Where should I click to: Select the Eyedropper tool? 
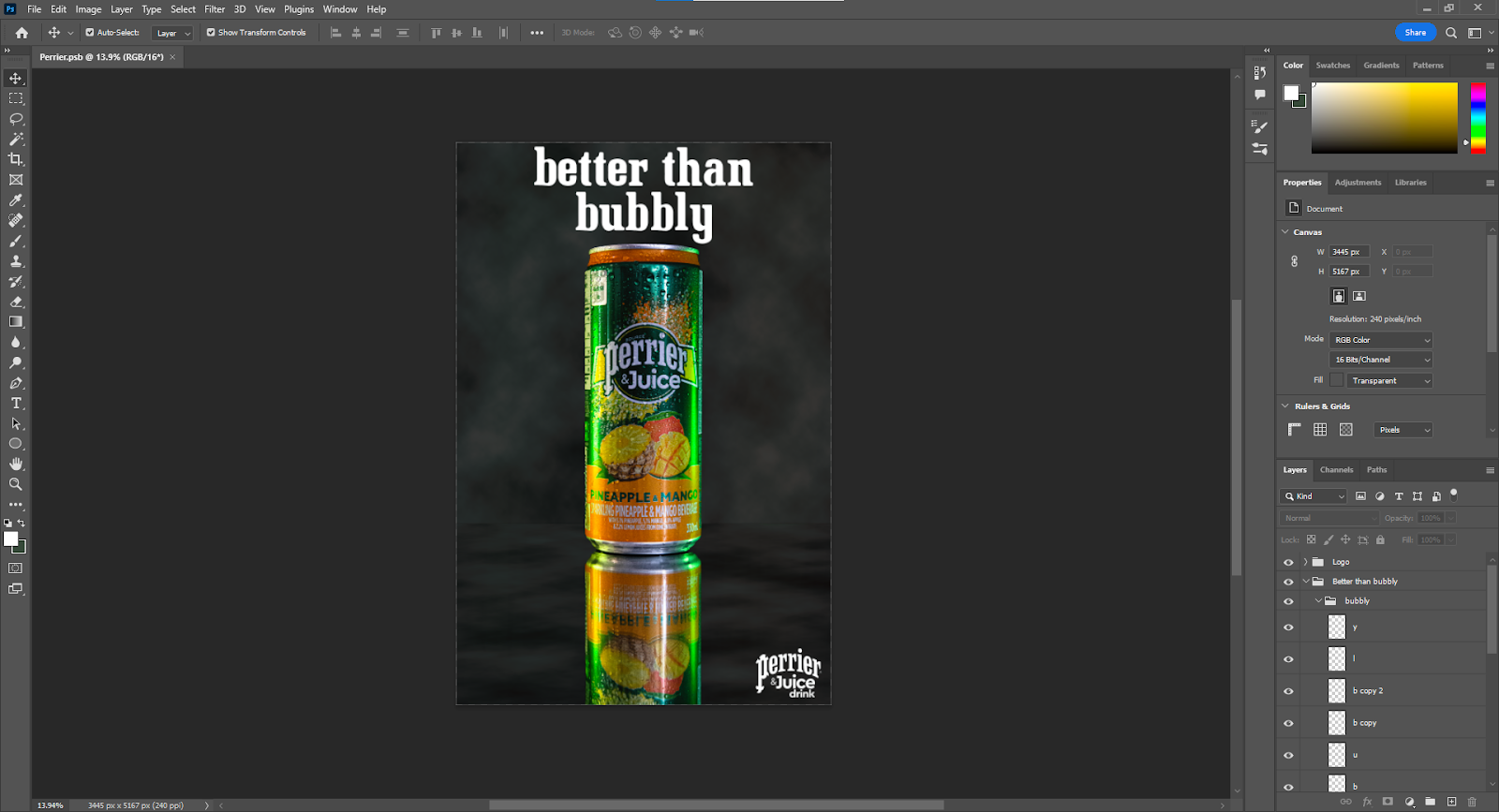coord(16,200)
